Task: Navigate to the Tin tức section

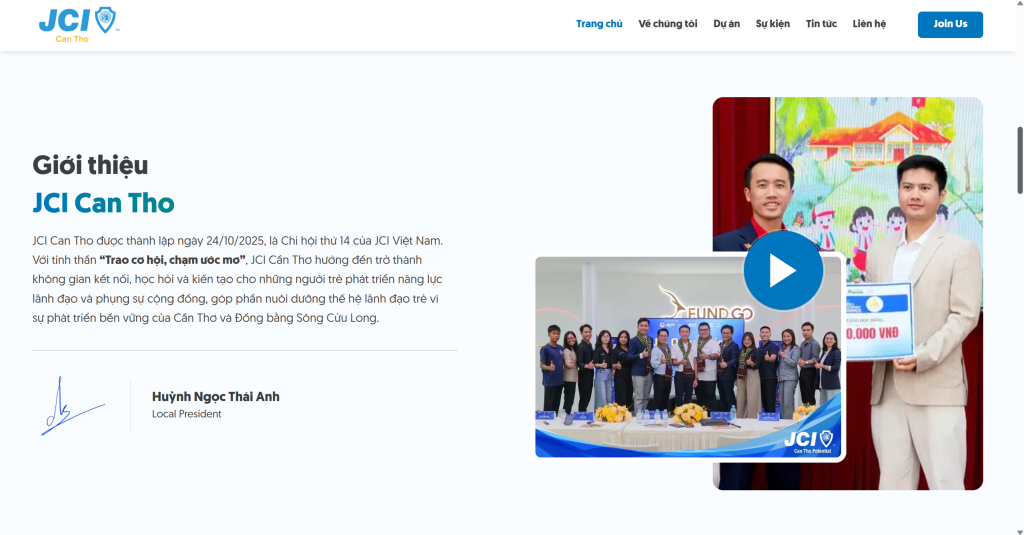Action: coord(821,24)
